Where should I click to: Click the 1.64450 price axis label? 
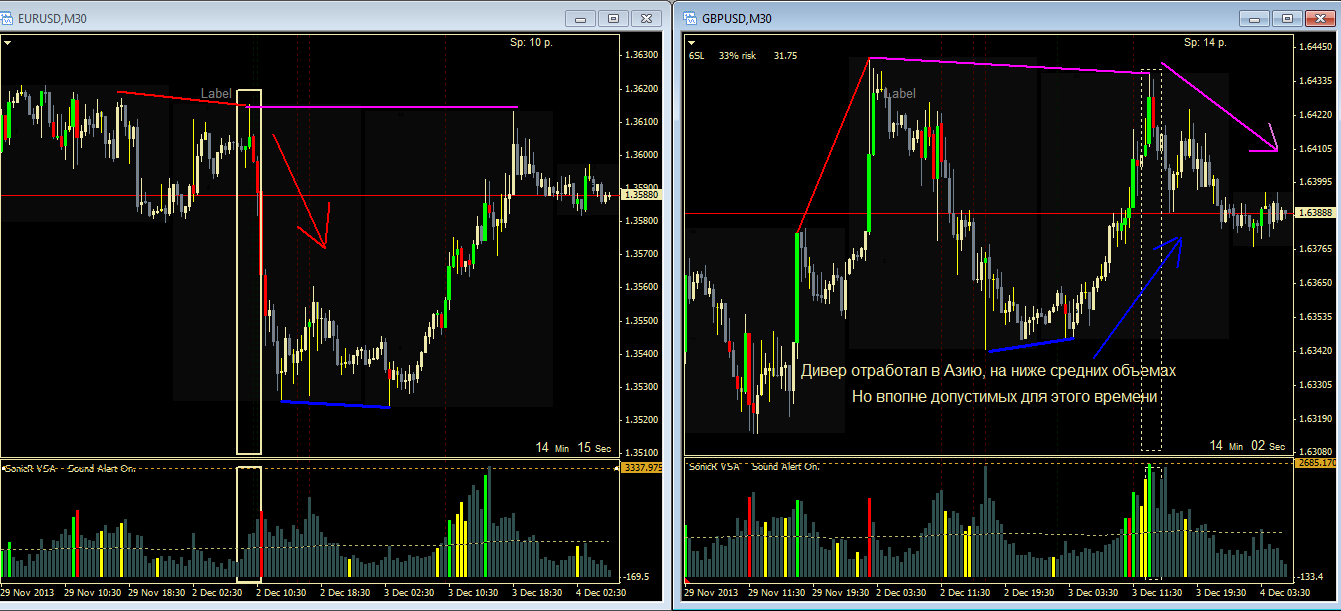(1314, 46)
